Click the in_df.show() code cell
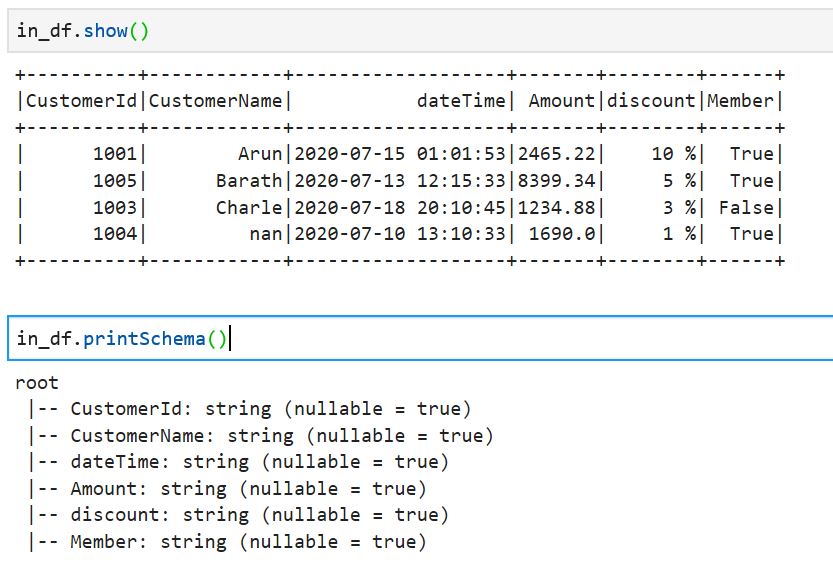833x569 pixels. click(420, 30)
